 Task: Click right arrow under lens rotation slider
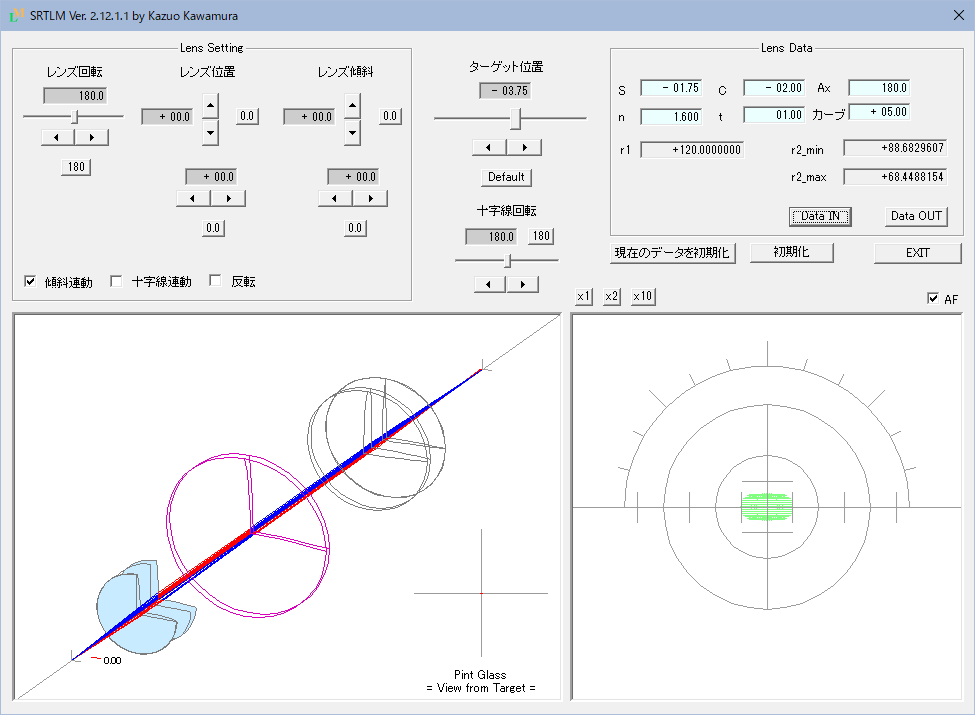[x=92, y=137]
